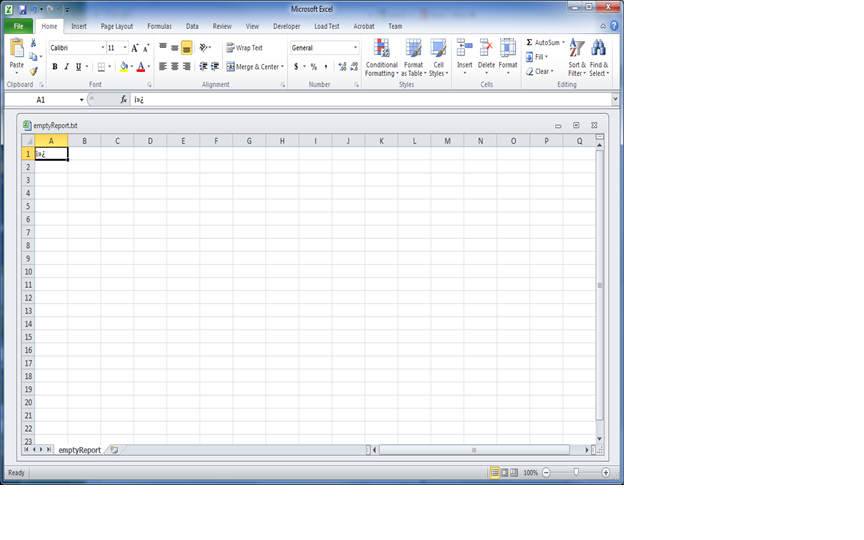Click the Insert Function fx icon
The image size is (864, 540).
coord(123,100)
